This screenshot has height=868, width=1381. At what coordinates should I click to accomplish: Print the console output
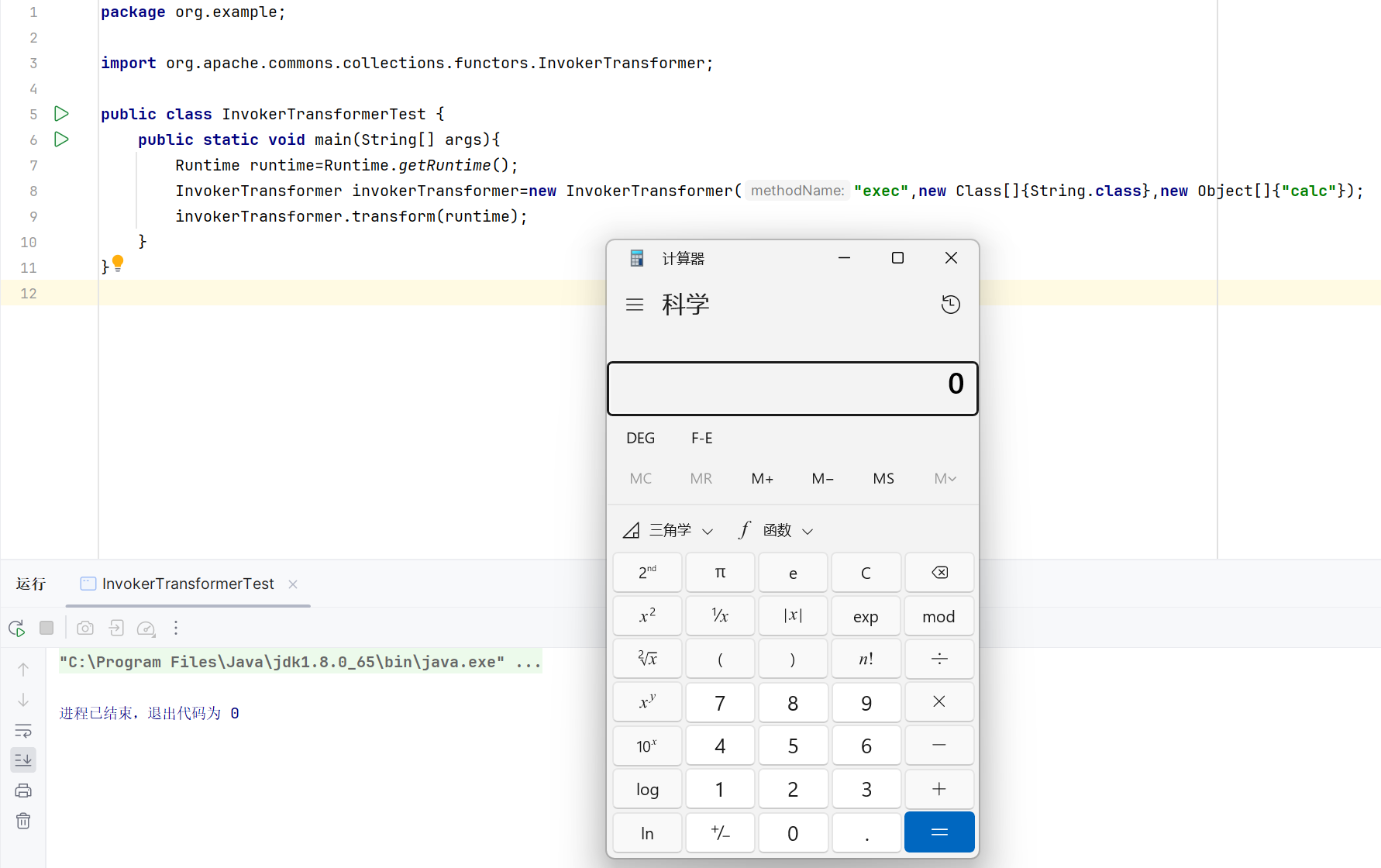click(23, 790)
